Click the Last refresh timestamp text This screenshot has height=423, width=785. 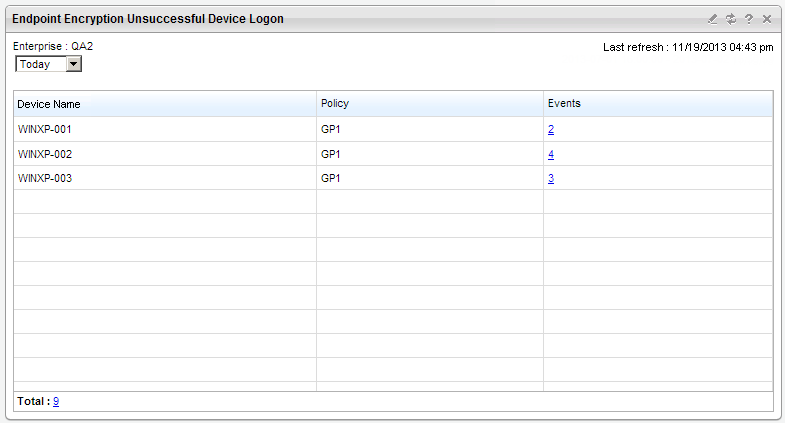pyautogui.click(x=688, y=47)
